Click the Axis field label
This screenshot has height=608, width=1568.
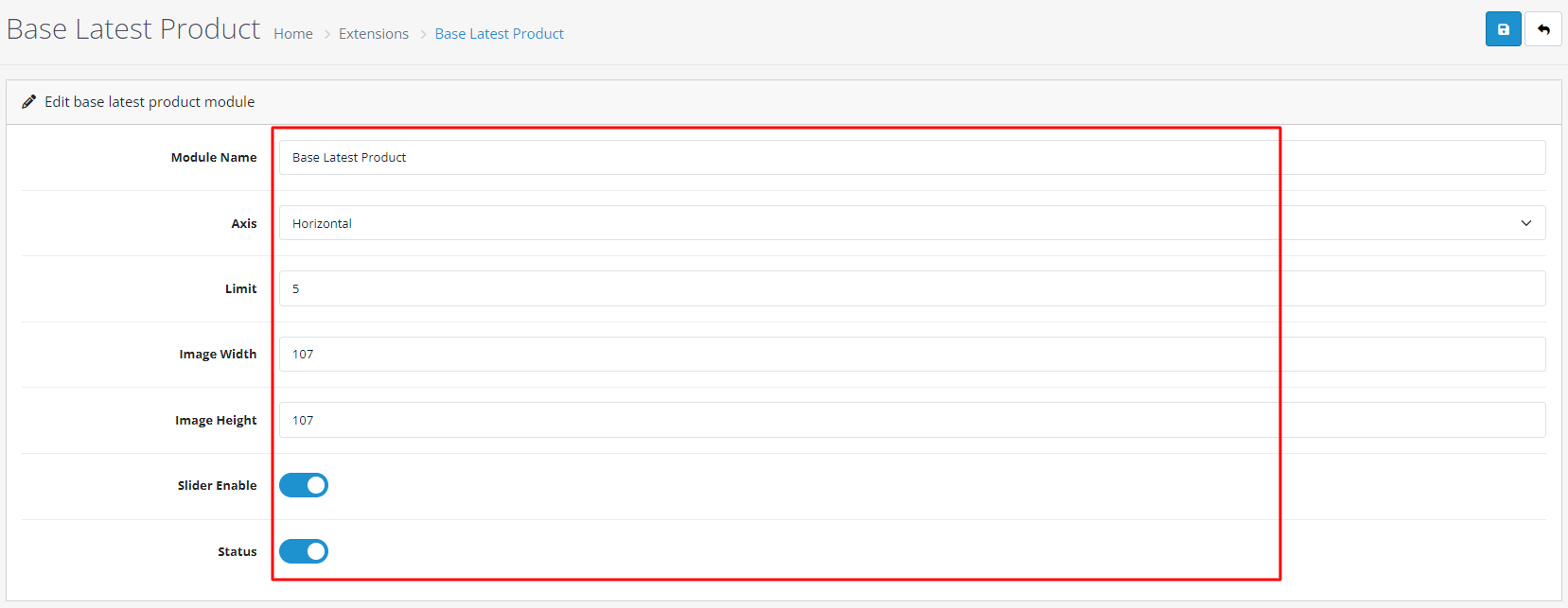pos(244,224)
